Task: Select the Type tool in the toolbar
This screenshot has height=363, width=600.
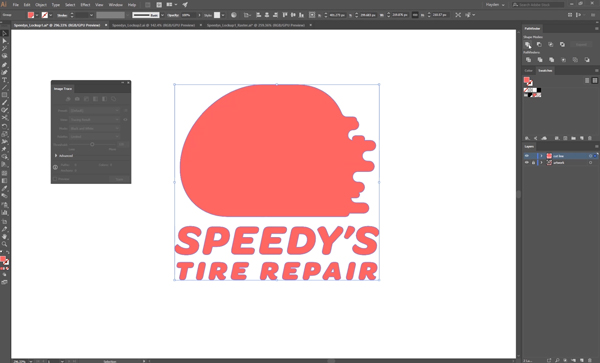Action: [4, 80]
